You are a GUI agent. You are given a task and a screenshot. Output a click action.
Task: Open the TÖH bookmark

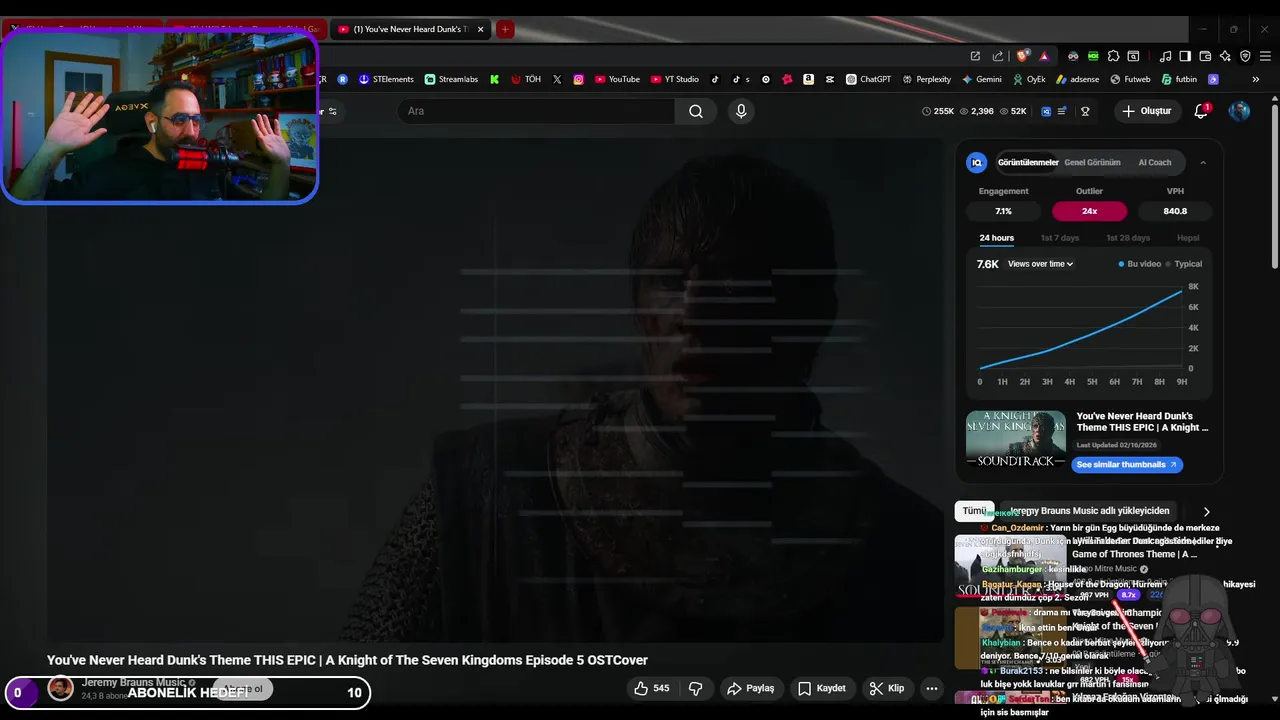click(526, 79)
